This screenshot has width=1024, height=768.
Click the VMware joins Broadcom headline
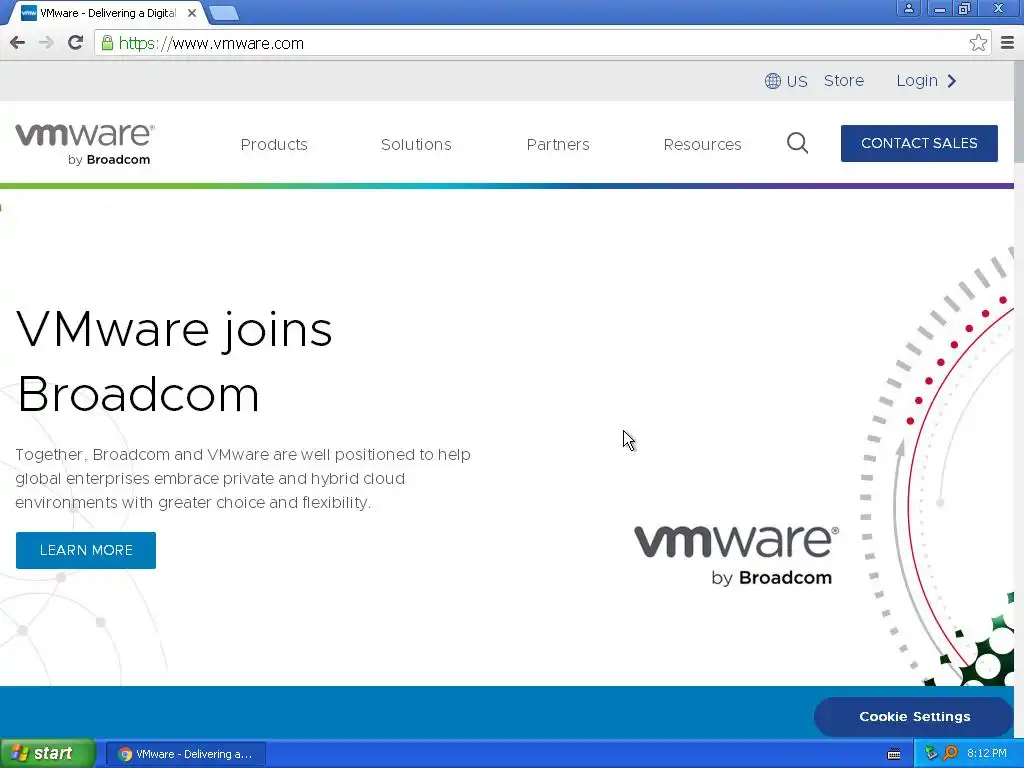[174, 361]
